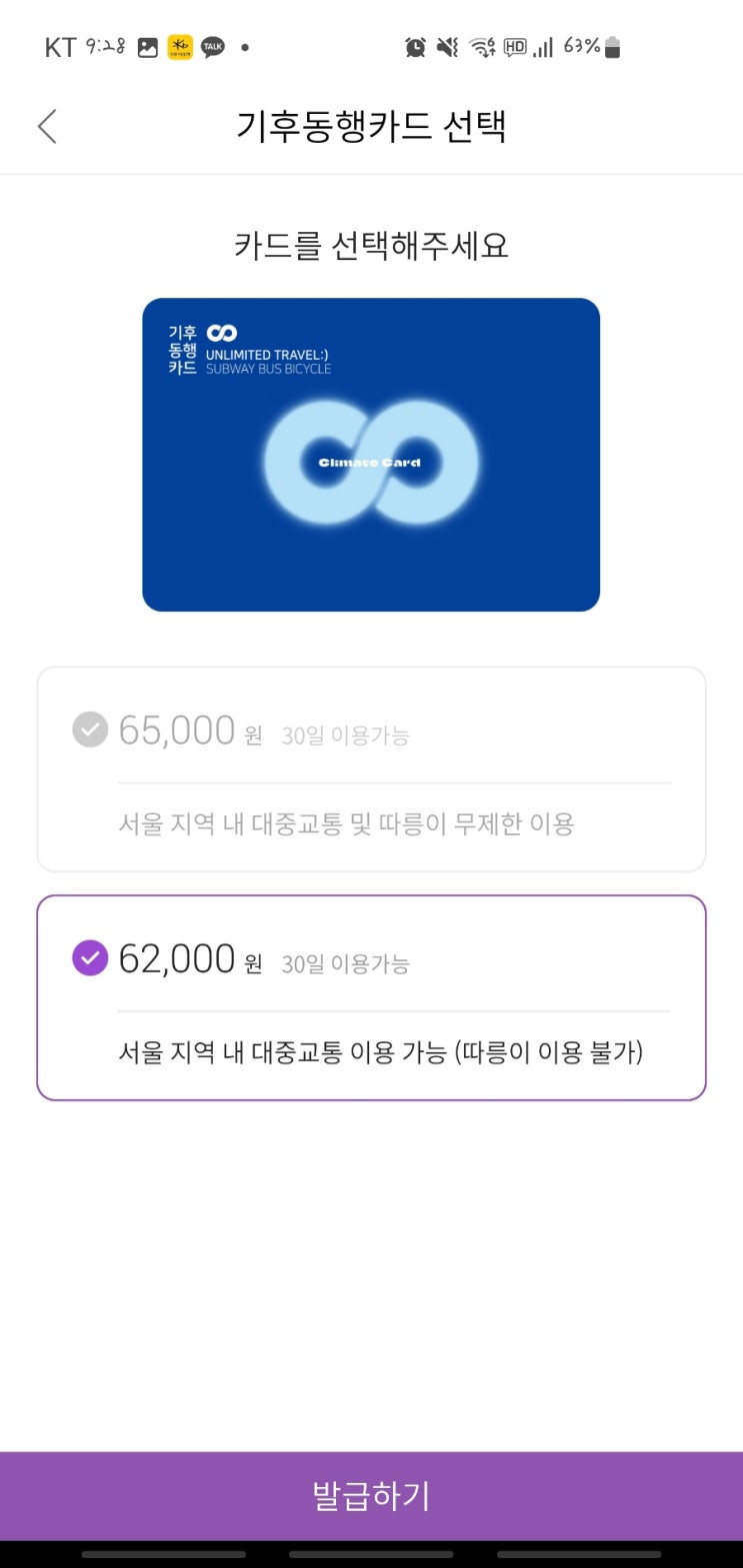Tap the small infinity logo beside 기후동행카드
Image resolution: width=743 pixels, height=1568 pixels.
click(221, 333)
